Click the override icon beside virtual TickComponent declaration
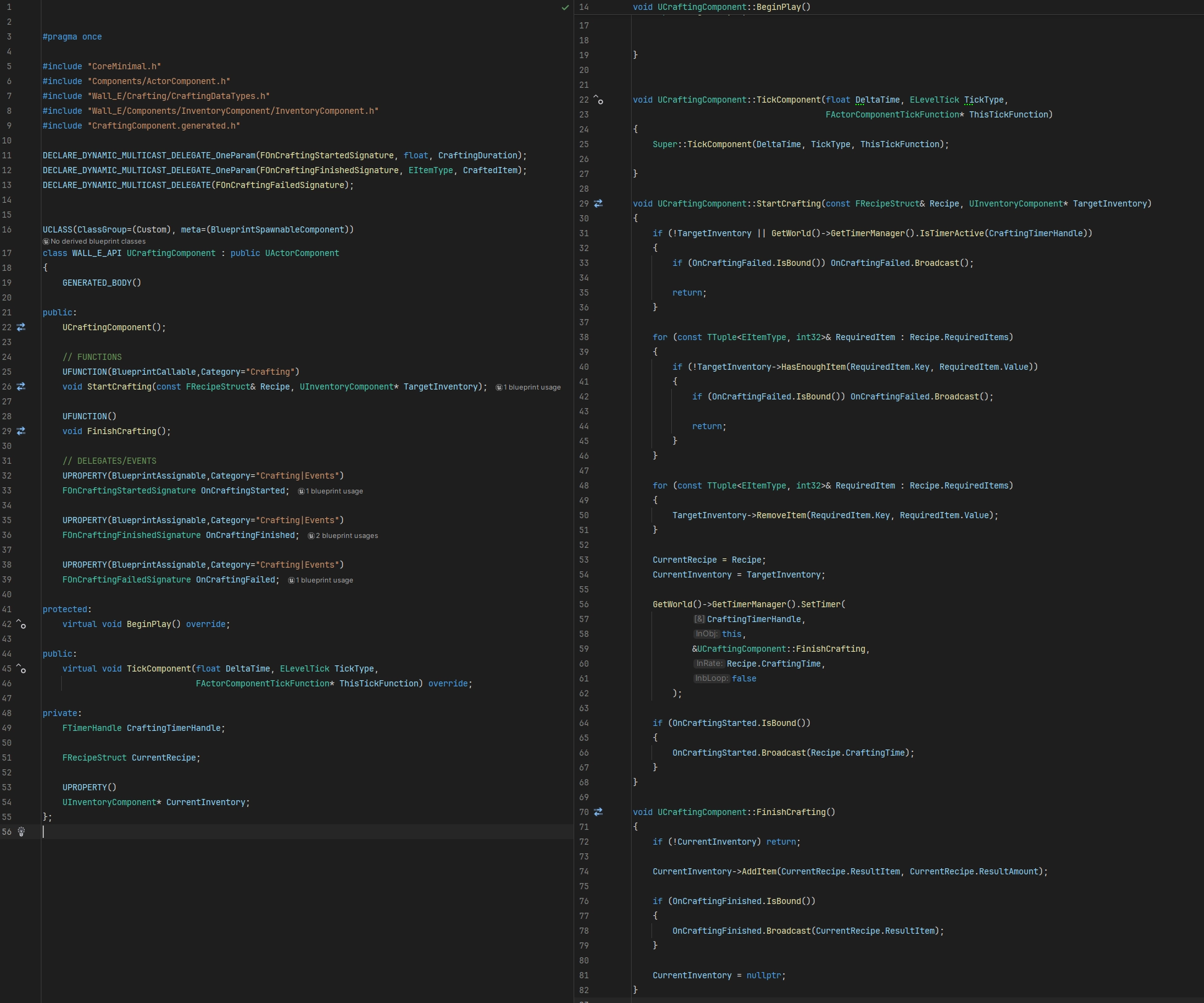This screenshot has width=1204, height=1003. 21,668
